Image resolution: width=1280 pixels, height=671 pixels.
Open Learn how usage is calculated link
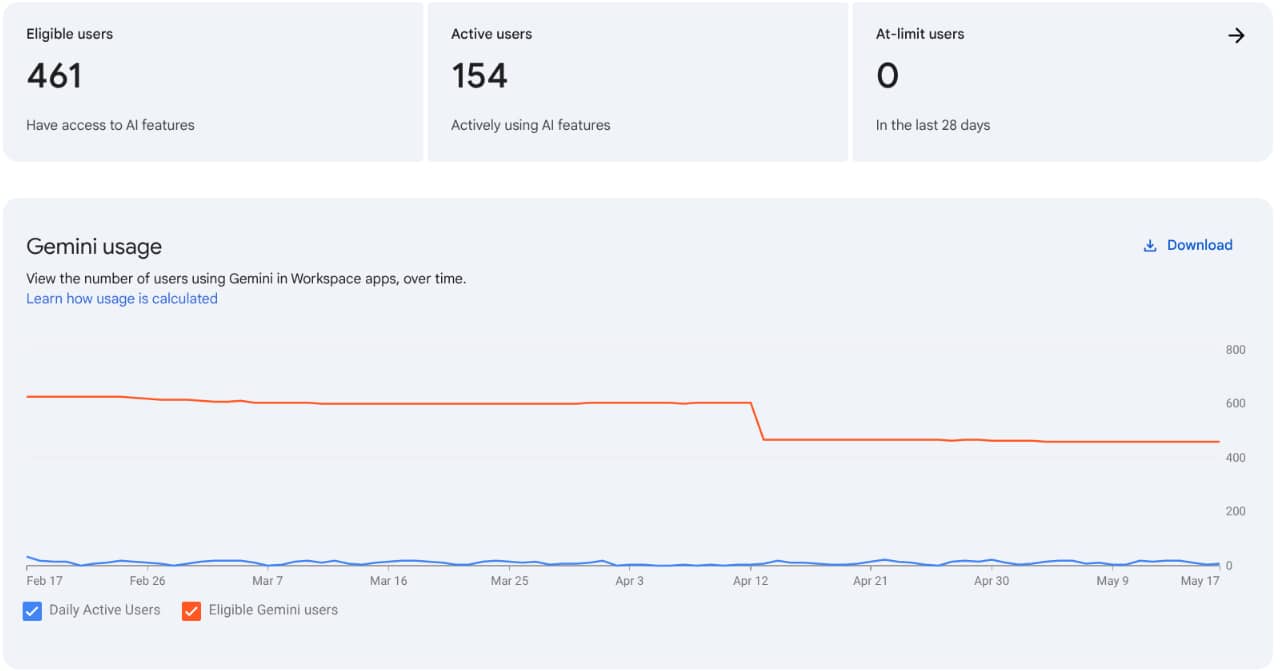coord(122,298)
